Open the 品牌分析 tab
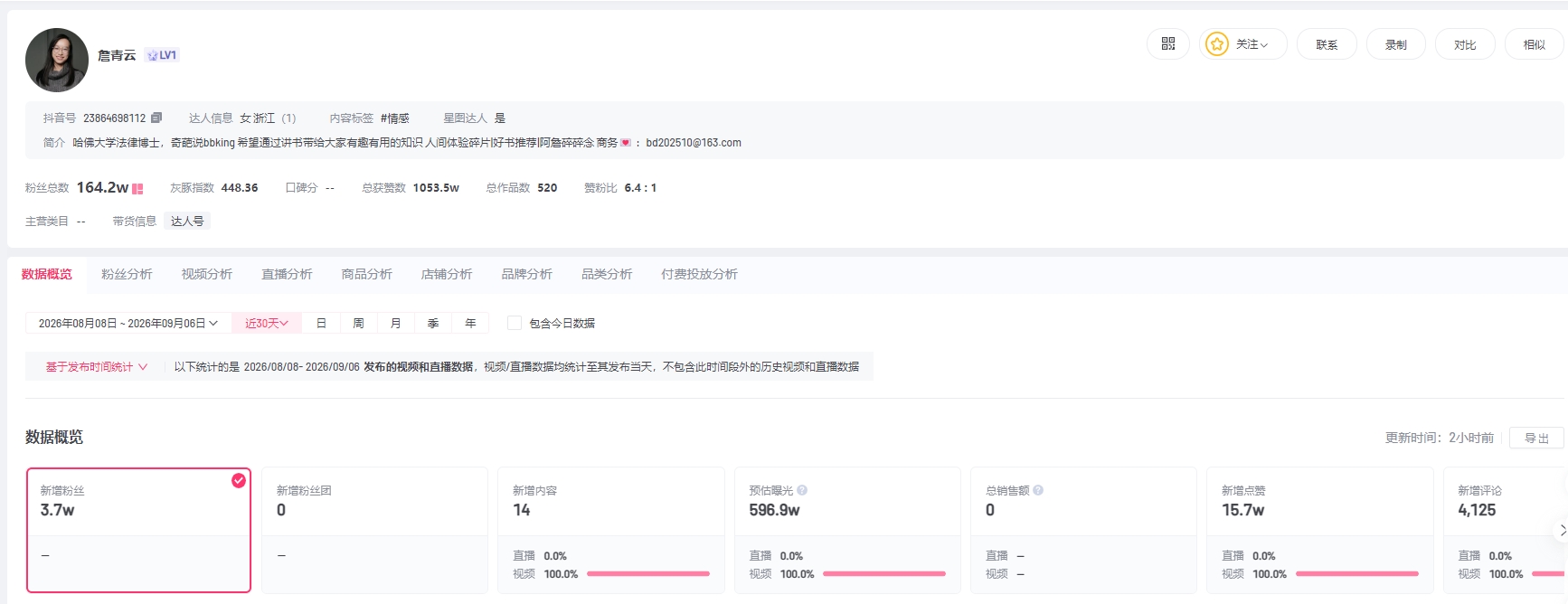Viewport: 1568px width, 604px height. [527, 274]
